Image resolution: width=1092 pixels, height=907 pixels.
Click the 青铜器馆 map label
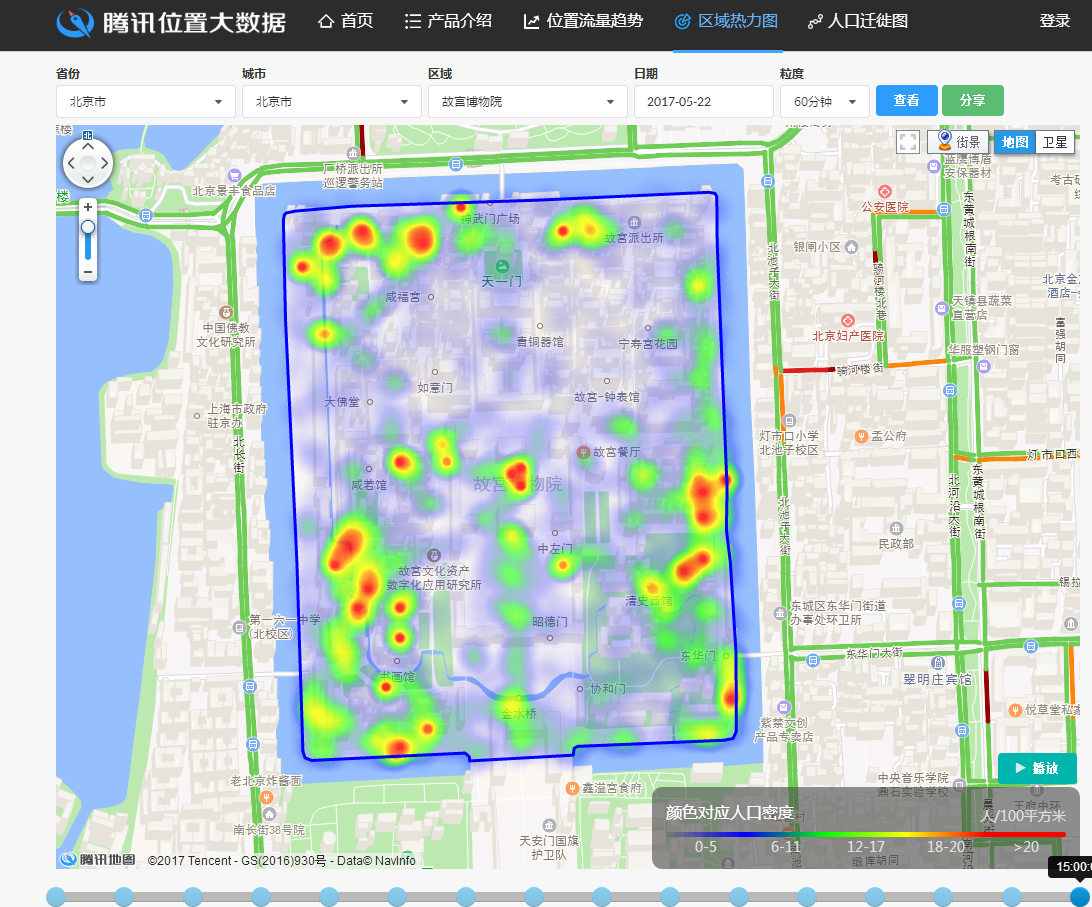[x=540, y=342]
